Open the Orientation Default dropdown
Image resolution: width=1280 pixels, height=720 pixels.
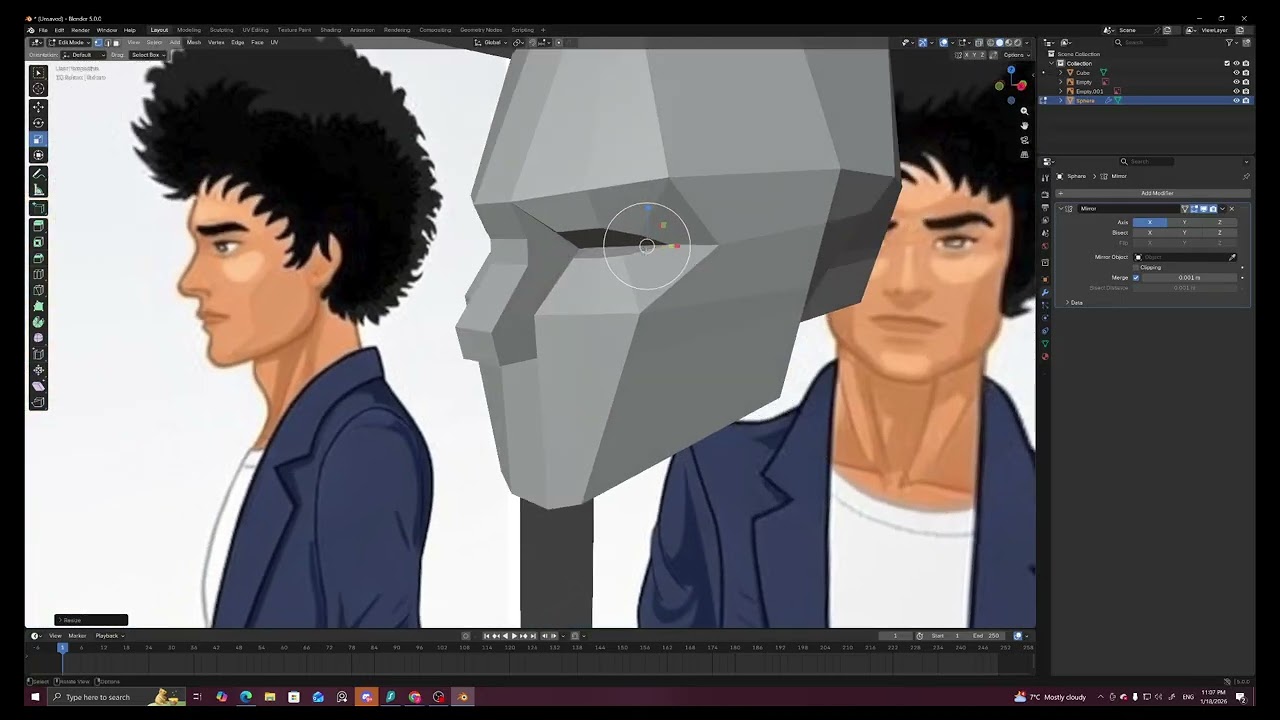(x=84, y=54)
